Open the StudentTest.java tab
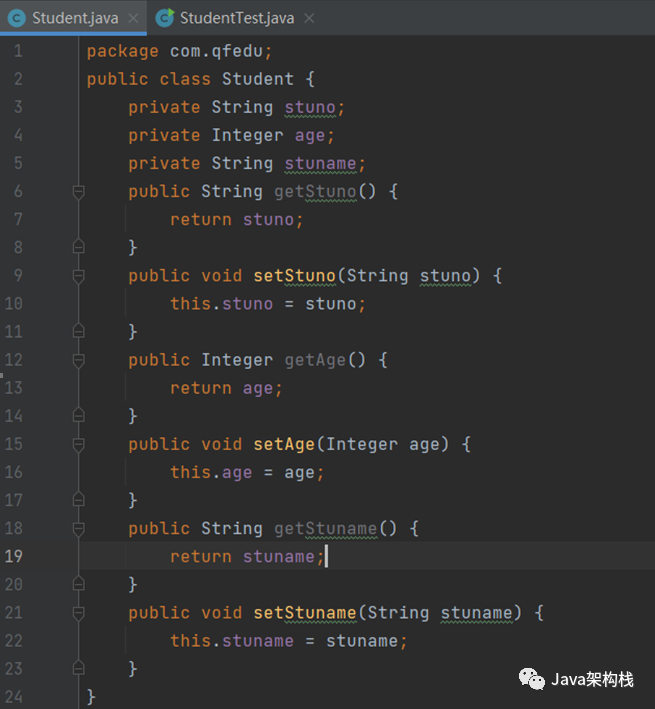The width and height of the screenshot is (655, 709). coord(236,18)
